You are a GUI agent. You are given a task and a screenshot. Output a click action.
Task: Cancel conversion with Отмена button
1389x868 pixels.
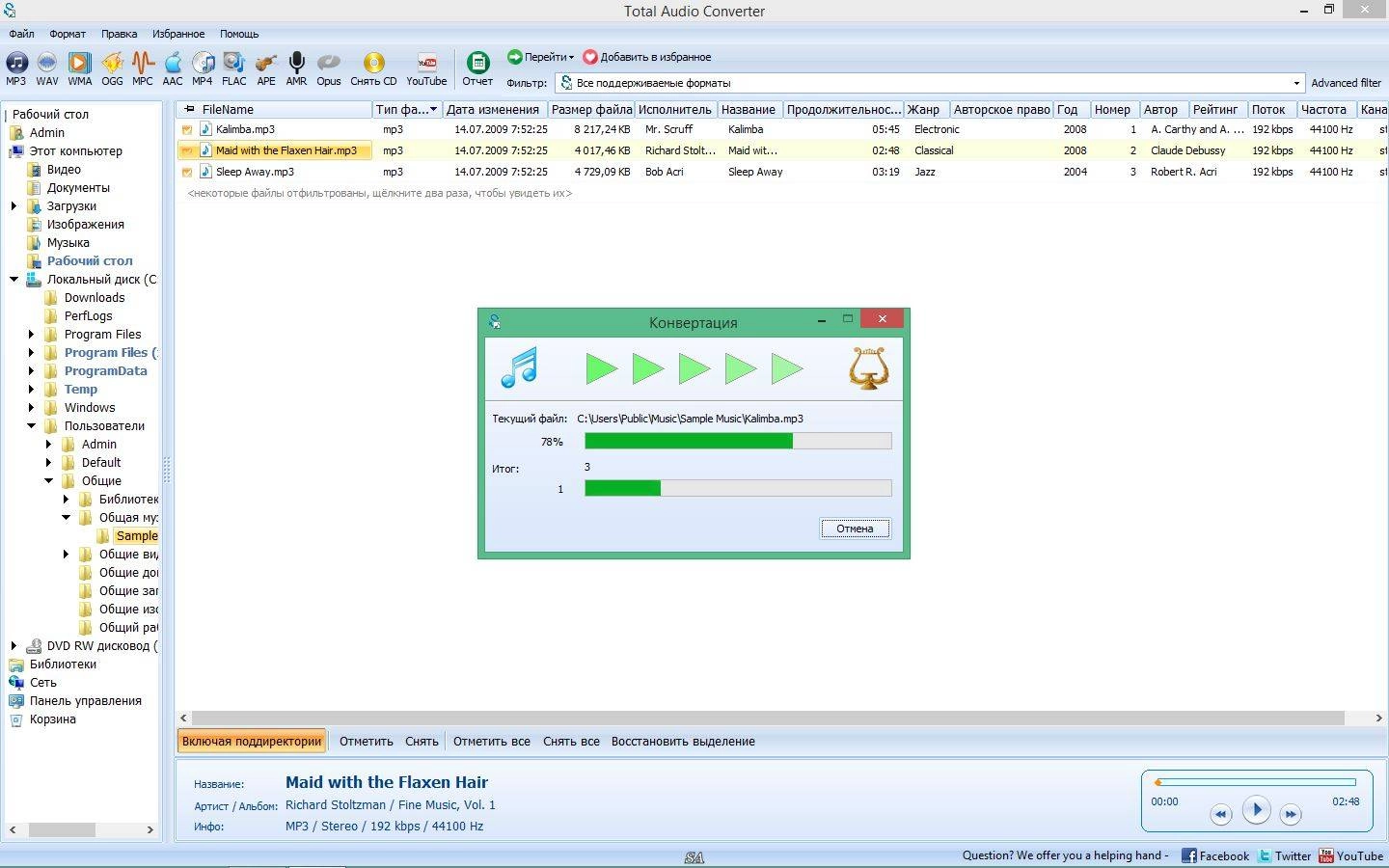click(x=855, y=529)
